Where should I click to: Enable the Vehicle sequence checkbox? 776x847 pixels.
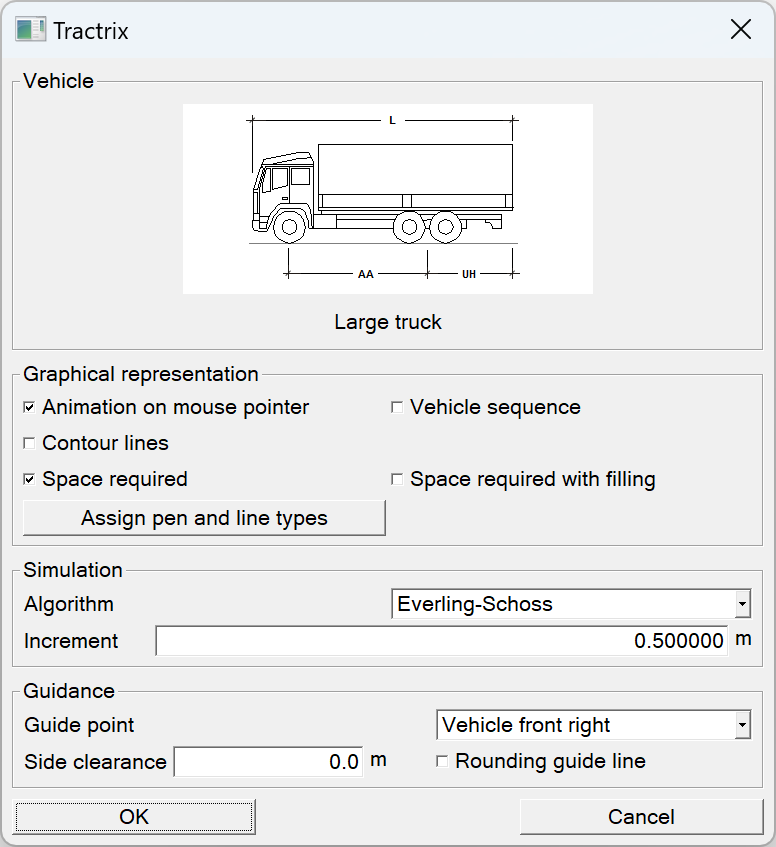pyautogui.click(x=397, y=407)
